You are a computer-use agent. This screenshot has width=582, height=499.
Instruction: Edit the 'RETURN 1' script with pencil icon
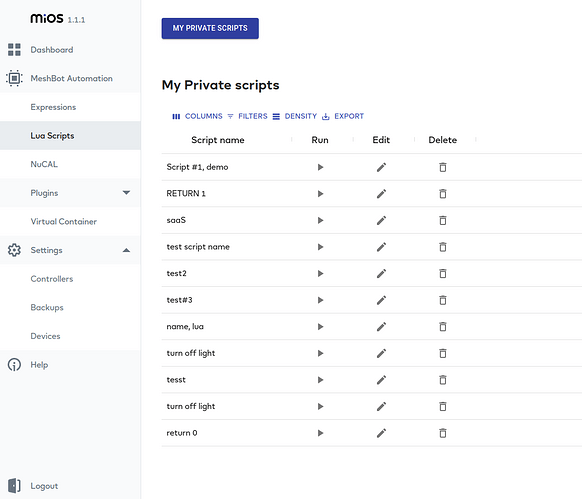pyautogui.click(x=381, y=194)
